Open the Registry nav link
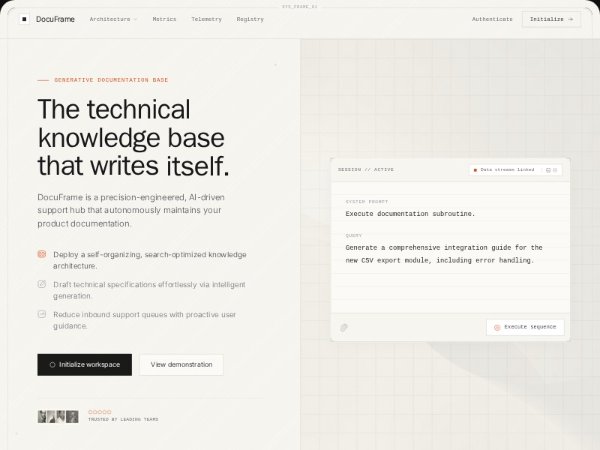The height and width of the screenshot is (450, 600). [x=250, y=19]
